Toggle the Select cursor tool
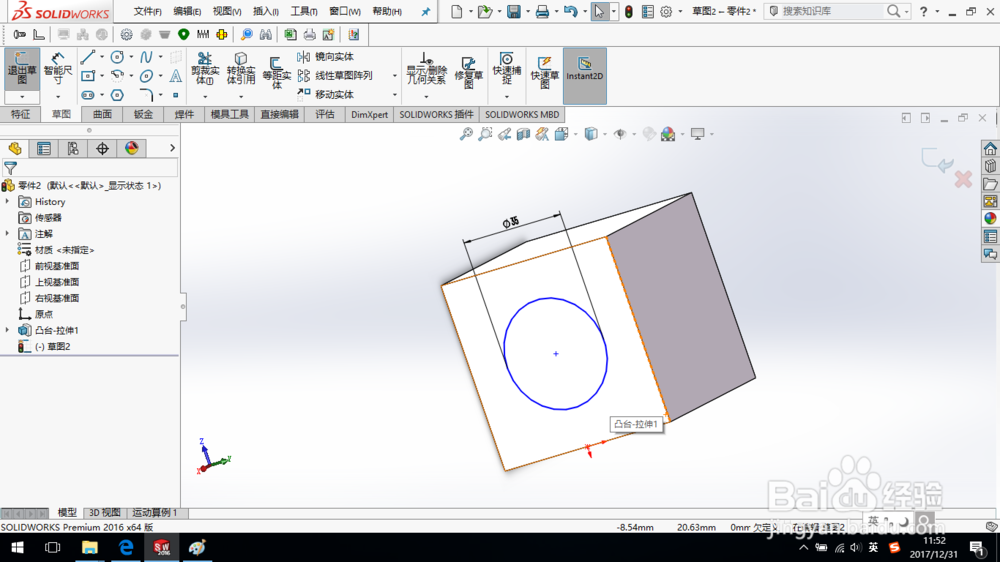Viewport: 1000px width, 562px height. point(599,11)
